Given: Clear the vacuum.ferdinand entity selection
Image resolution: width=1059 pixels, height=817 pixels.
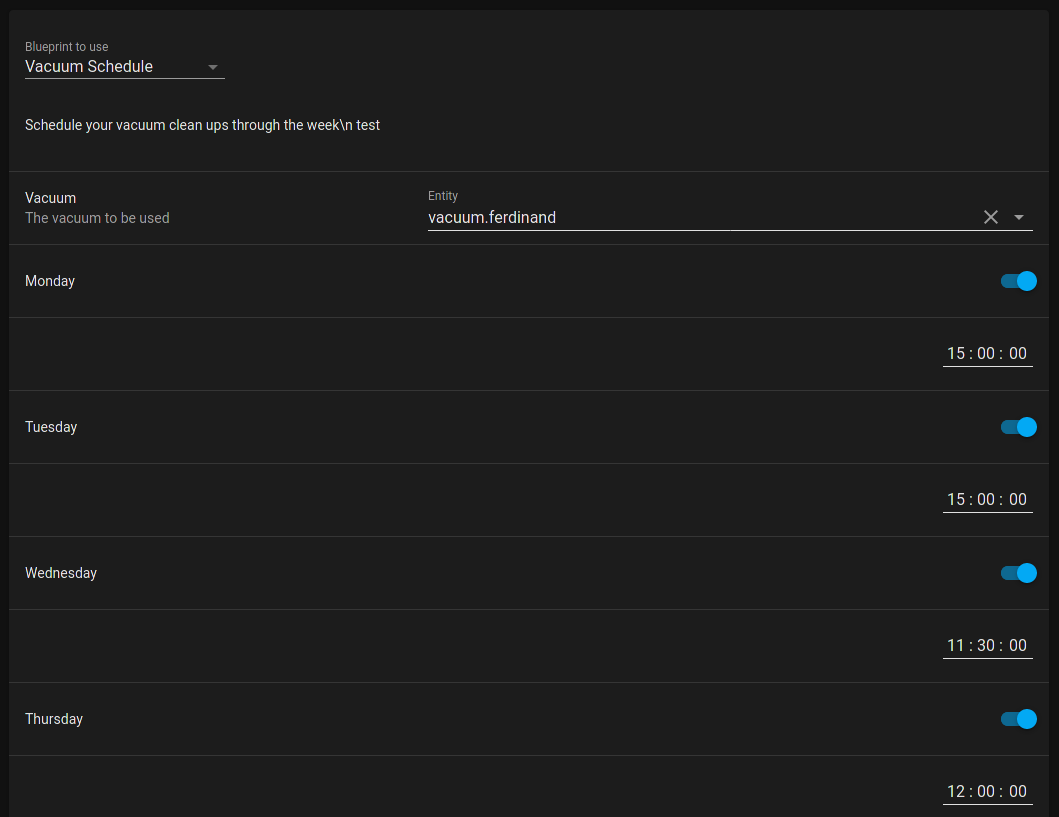Looking at the screenshot, I should pyautogui.click(x=990, y=217).
